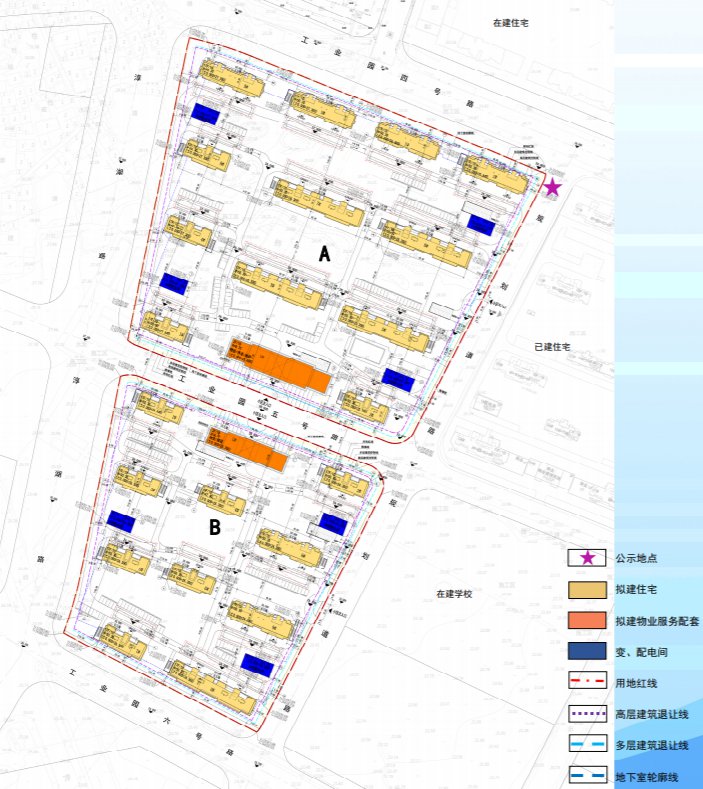Click the purple star marker on the map
The width and height of the screenshot is (703, 789).
(x=553, y=187)
